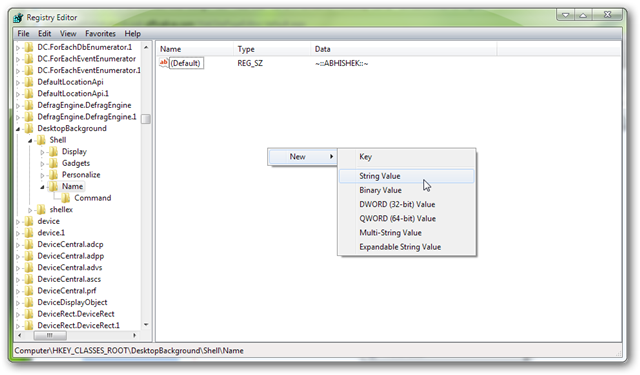640x375 pixels.
Task: Select Expandable String Value option
Action: coord(407,247)
